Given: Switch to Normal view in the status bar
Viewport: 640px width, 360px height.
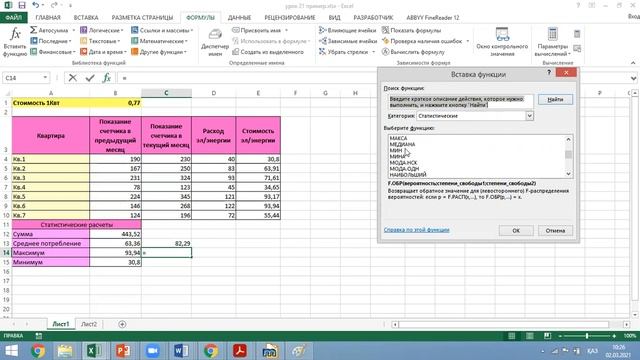Looking at the screenshot, I should click(x=511, y=336).
